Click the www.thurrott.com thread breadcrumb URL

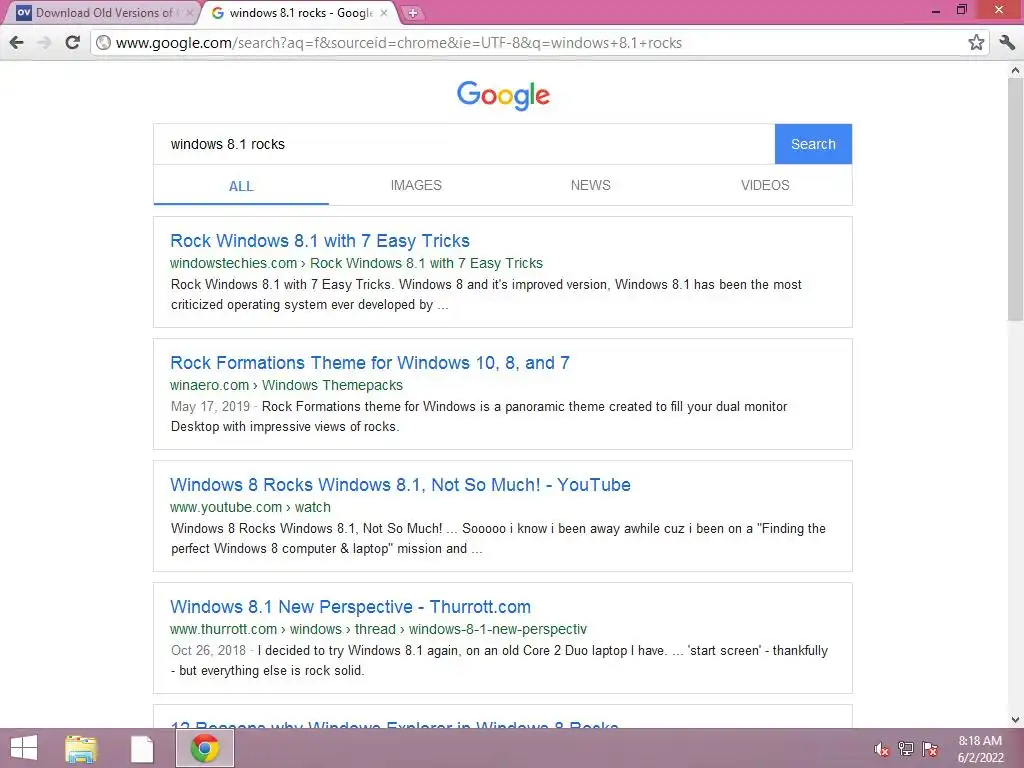click(x=378, y=630)
